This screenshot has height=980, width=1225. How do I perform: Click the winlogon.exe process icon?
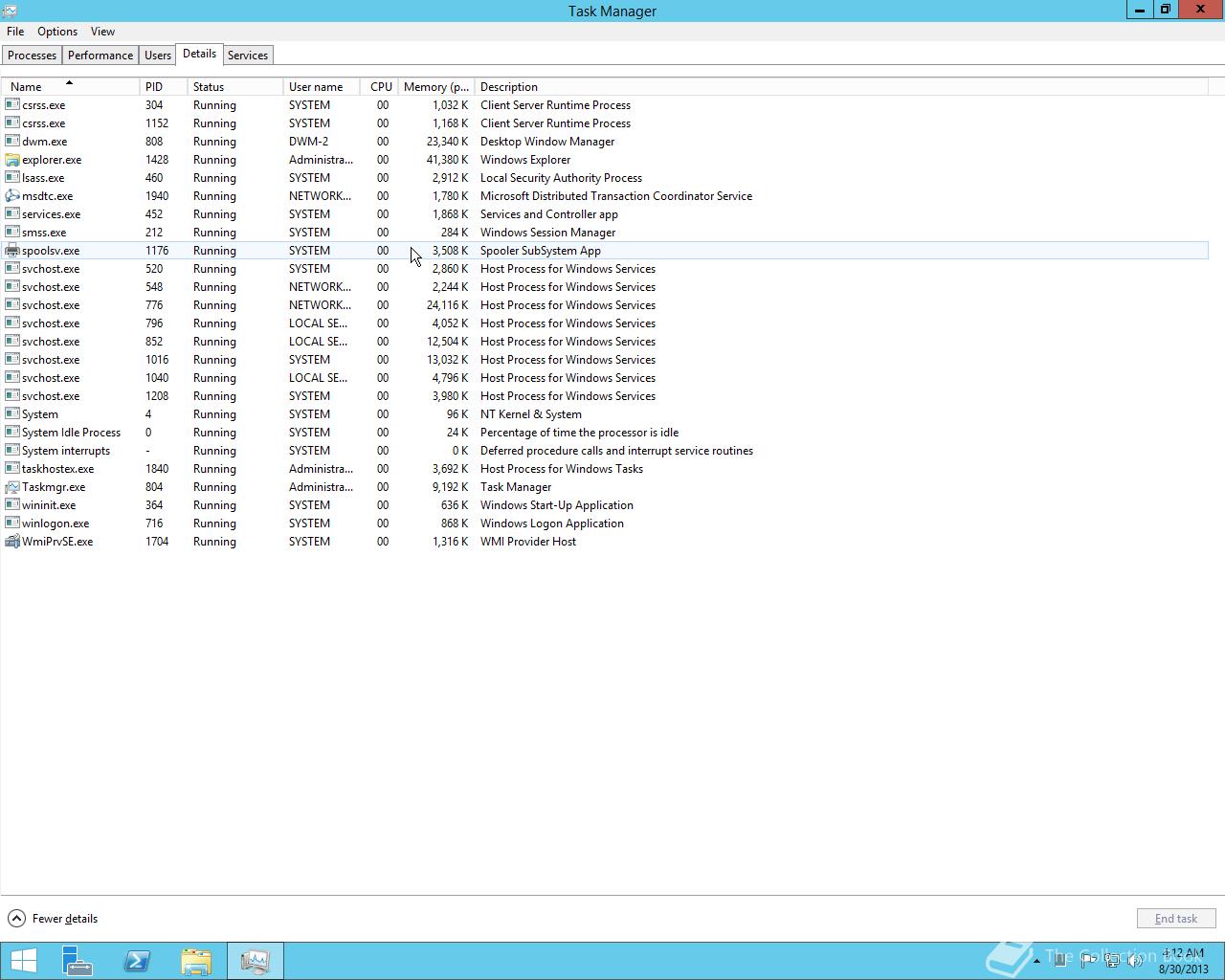coord(12,523)
